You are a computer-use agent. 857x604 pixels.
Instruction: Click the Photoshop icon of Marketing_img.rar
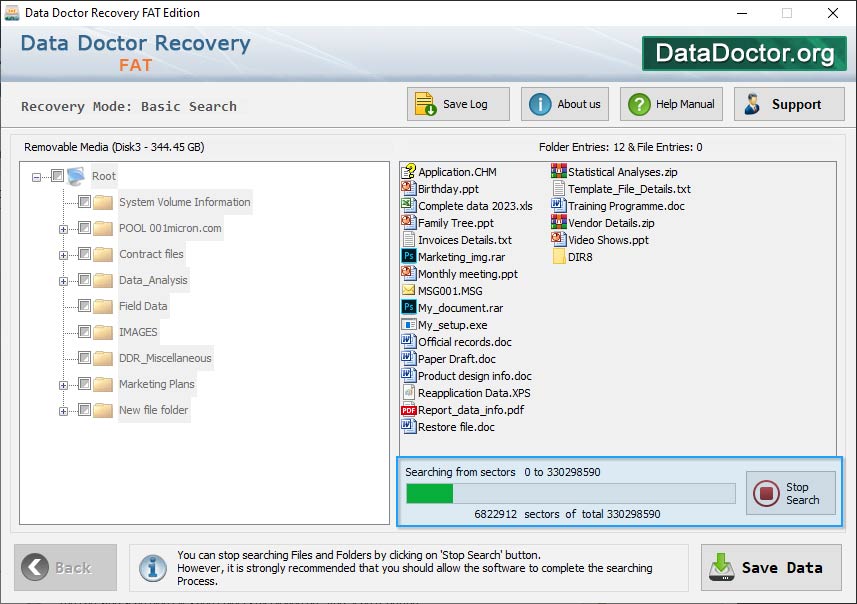408,256
